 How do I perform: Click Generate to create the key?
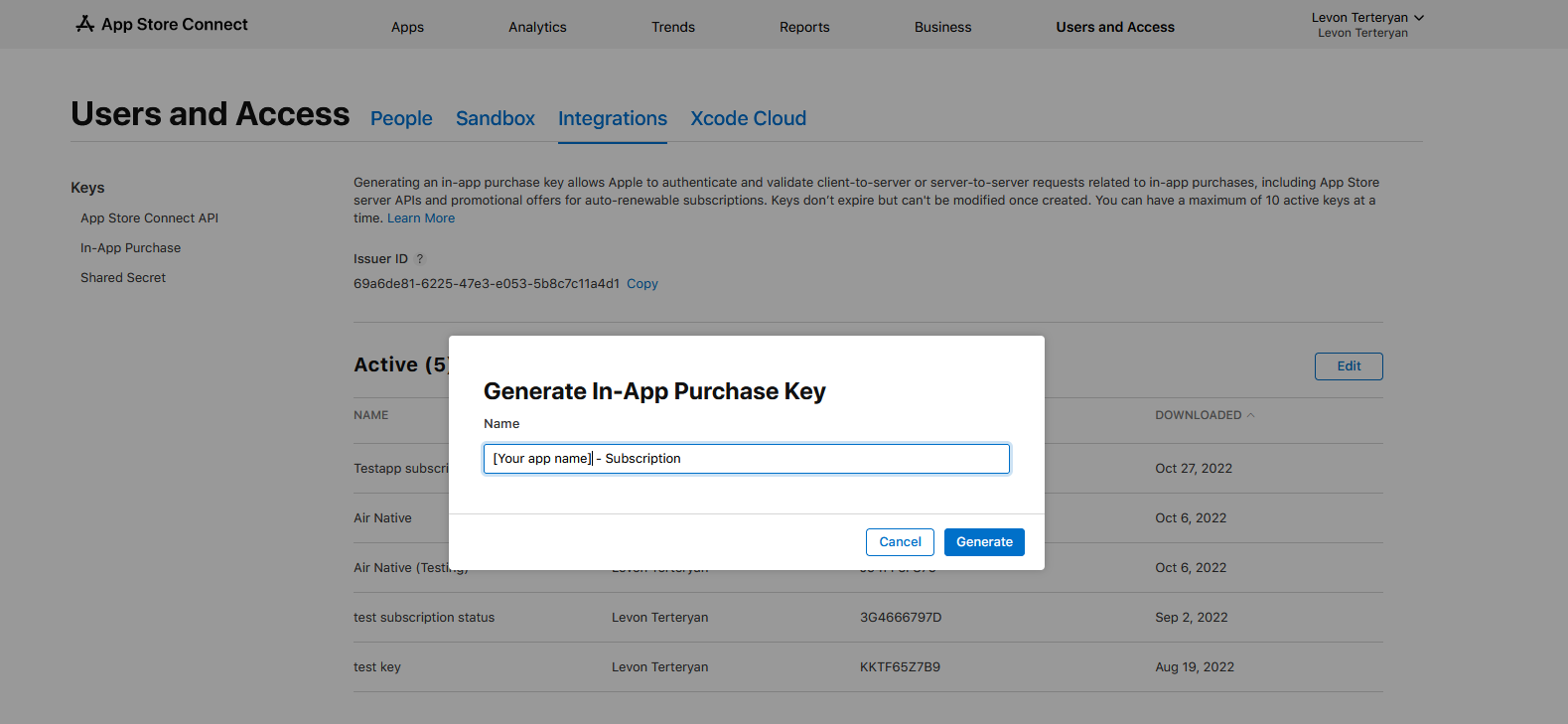pos(984,542)
